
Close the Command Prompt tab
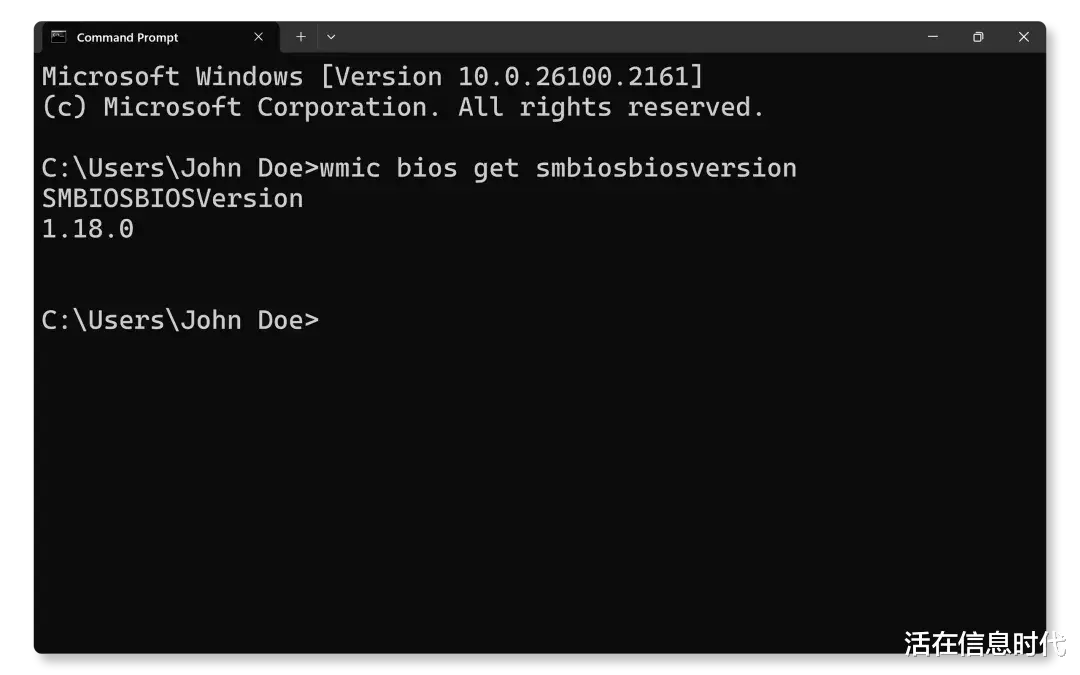point(259,37)
